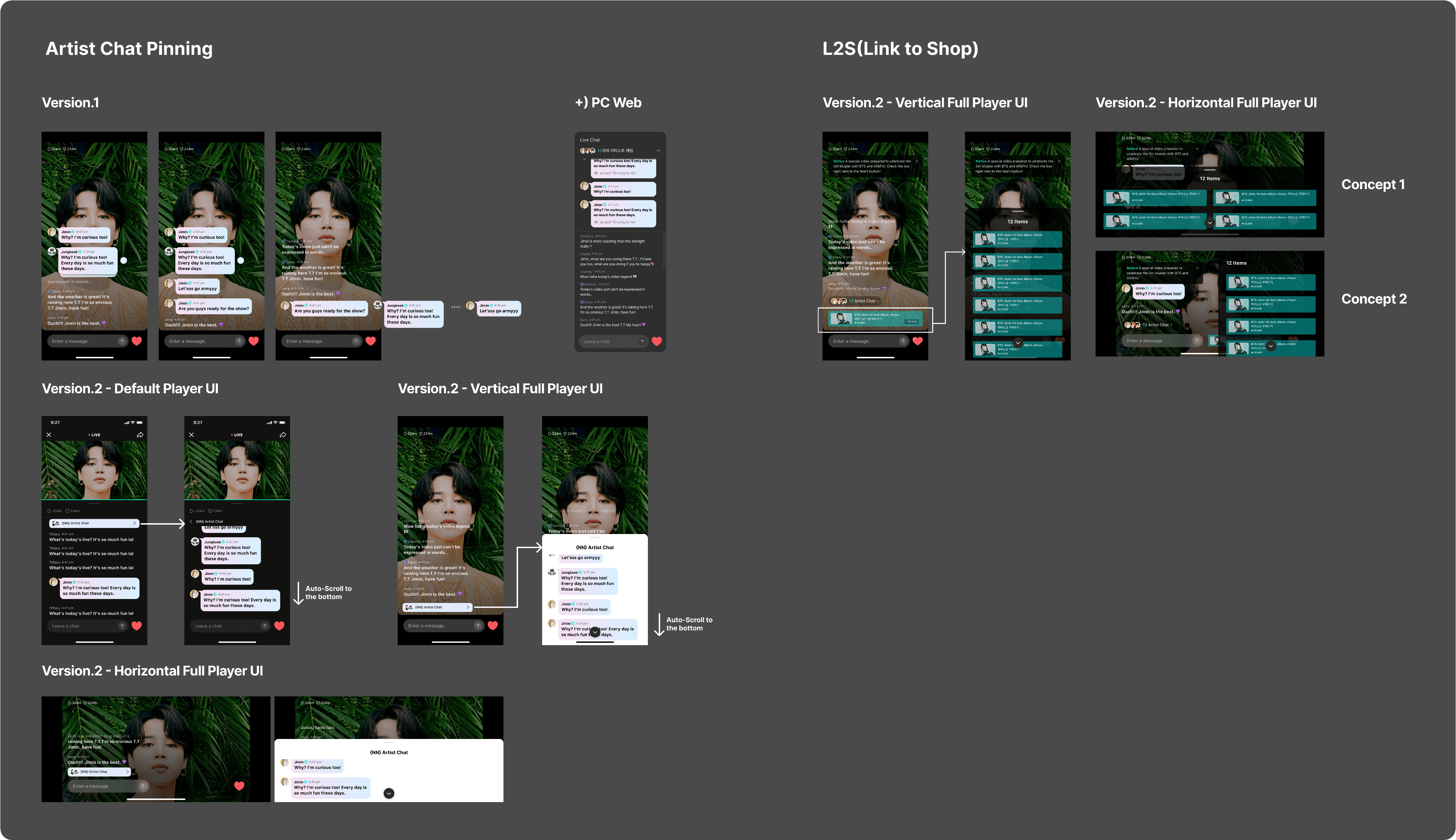Click X icon in first Default Player mockup

point(49,435)
